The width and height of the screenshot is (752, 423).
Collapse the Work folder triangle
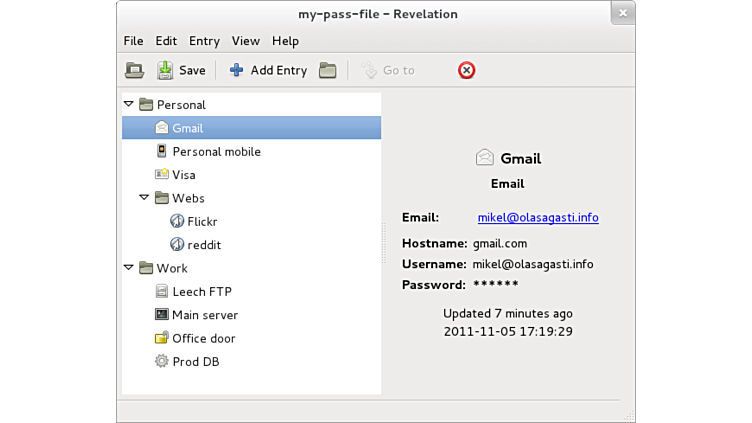(129, 268)
